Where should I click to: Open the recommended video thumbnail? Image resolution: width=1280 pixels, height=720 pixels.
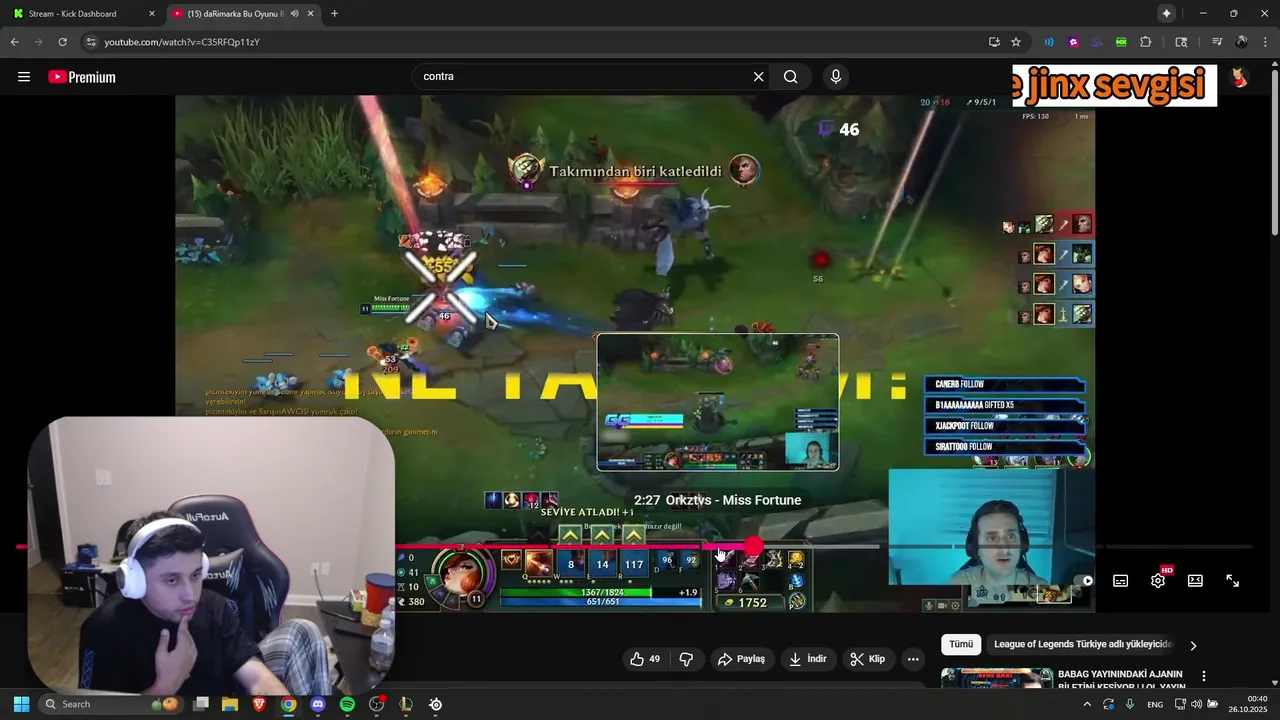point(997,679)
